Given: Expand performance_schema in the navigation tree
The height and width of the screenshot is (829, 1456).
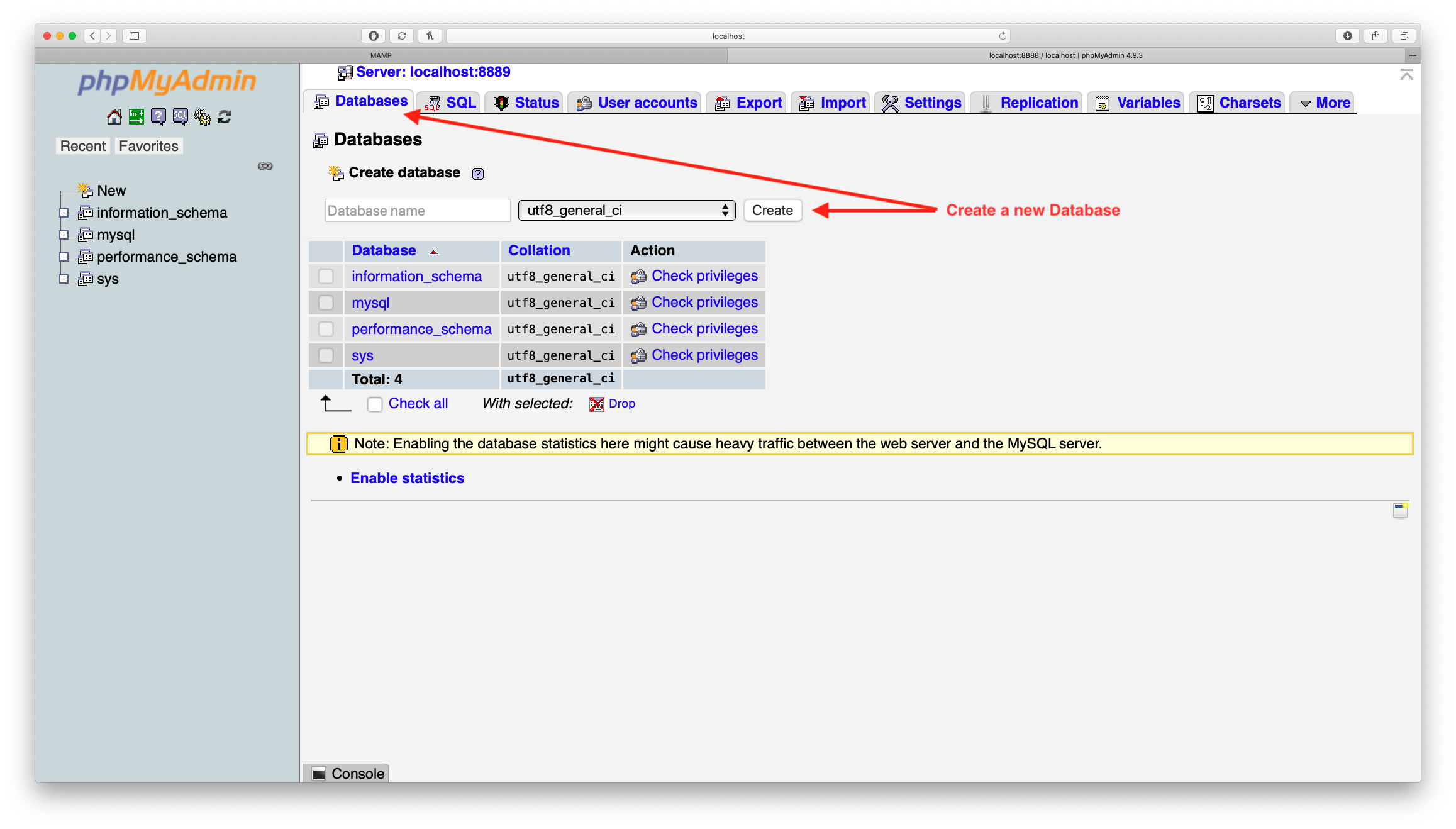Looking at the screenshot, I should (x=64, y=257).
